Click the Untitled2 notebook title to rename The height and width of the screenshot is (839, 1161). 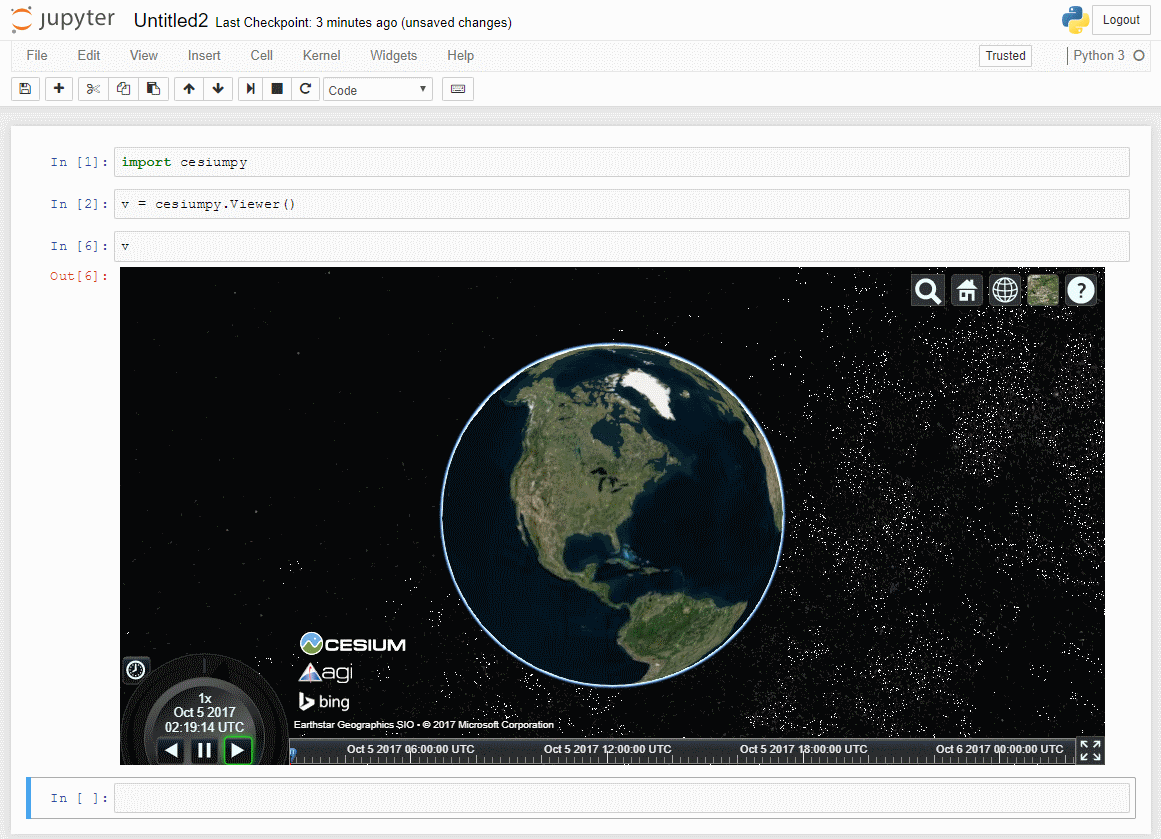point(170,21)
